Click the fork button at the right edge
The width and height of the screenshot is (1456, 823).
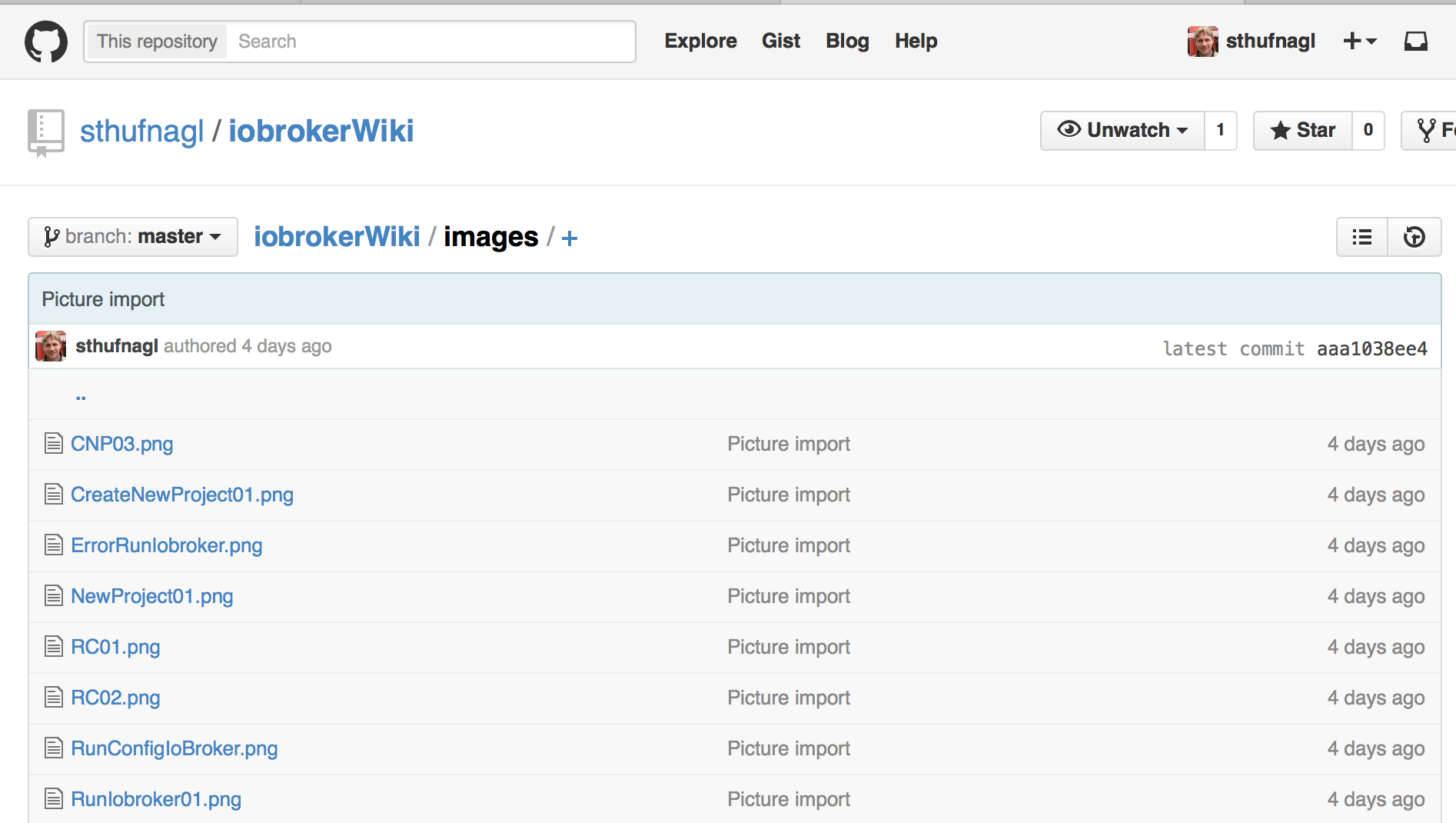coord(1431,131)
